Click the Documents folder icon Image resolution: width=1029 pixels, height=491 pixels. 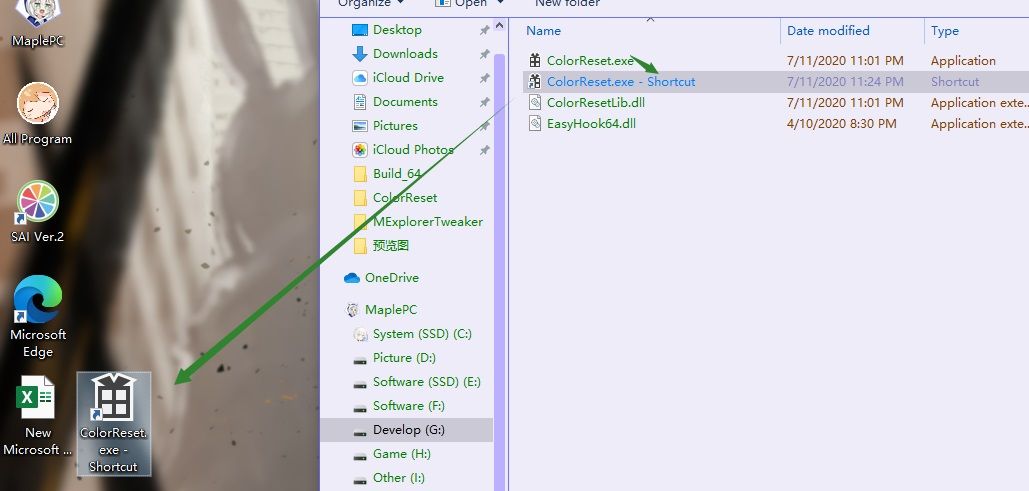tap(360, 102)
